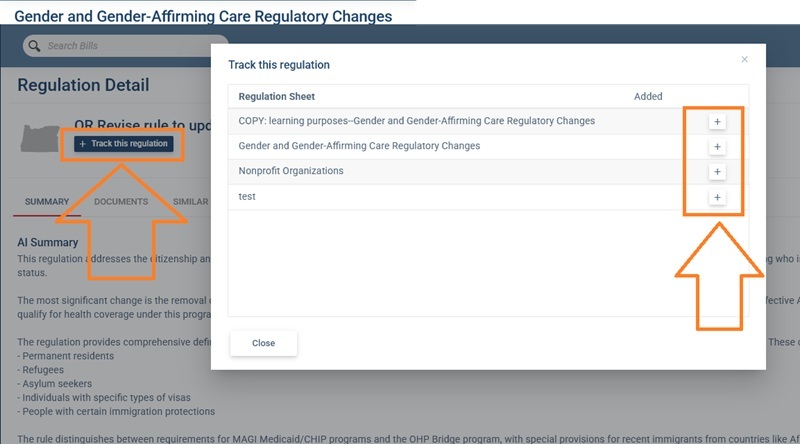Click the Regulation Detail page heading
Image resolution: width=800 pixels, height=444 pixels.
[x=83, y=86]
